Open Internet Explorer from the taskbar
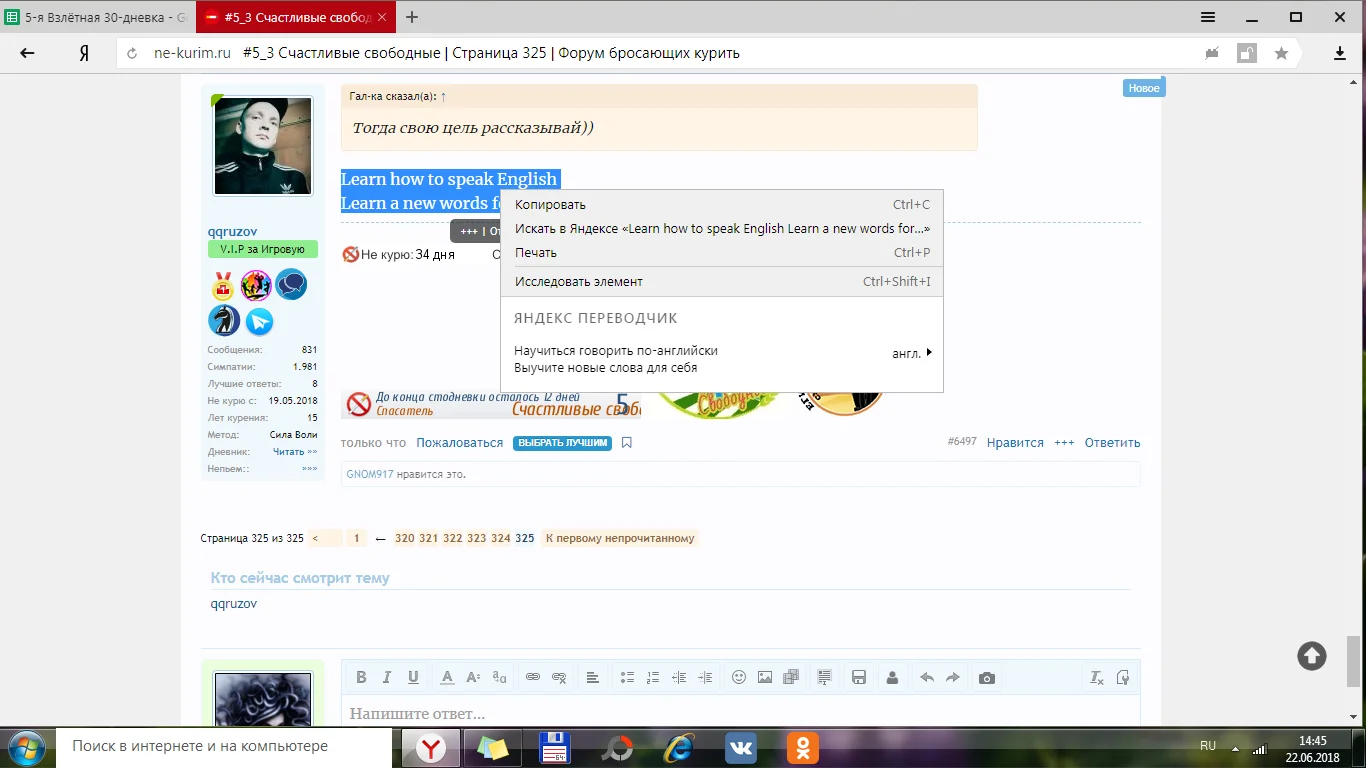 tap(680, 747)
